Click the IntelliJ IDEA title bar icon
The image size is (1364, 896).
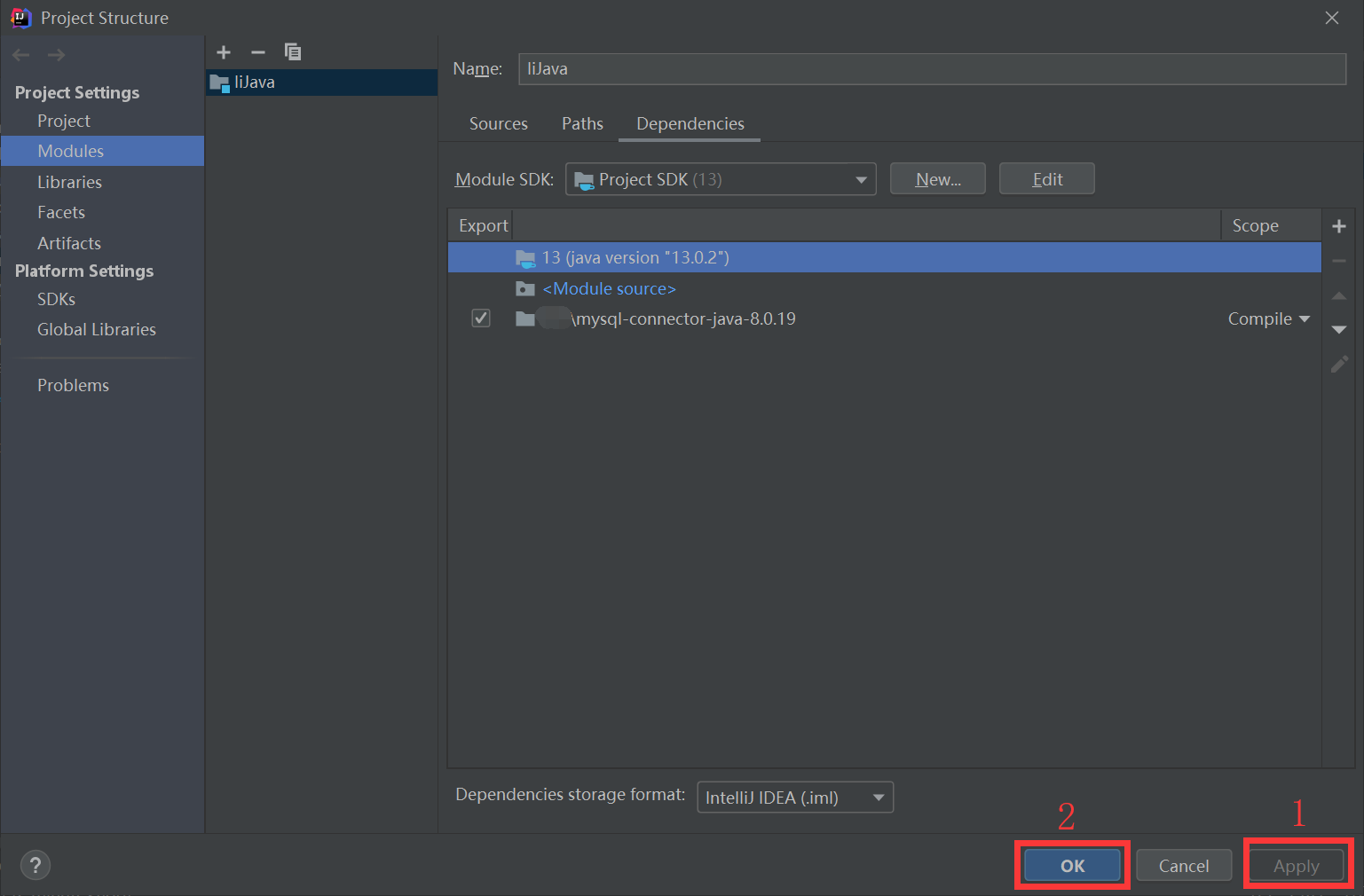tap(20, 18)
